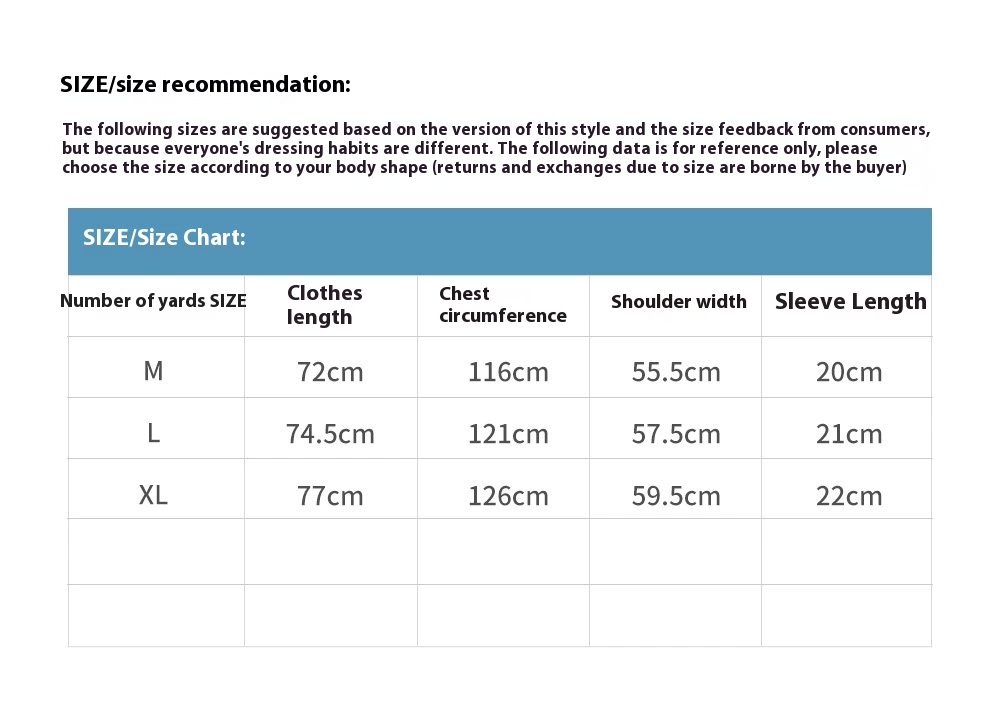Screen dimensions: 1000x708
Task: Select the 'Clothes length' column header
Action: click(x=325, y=305)
